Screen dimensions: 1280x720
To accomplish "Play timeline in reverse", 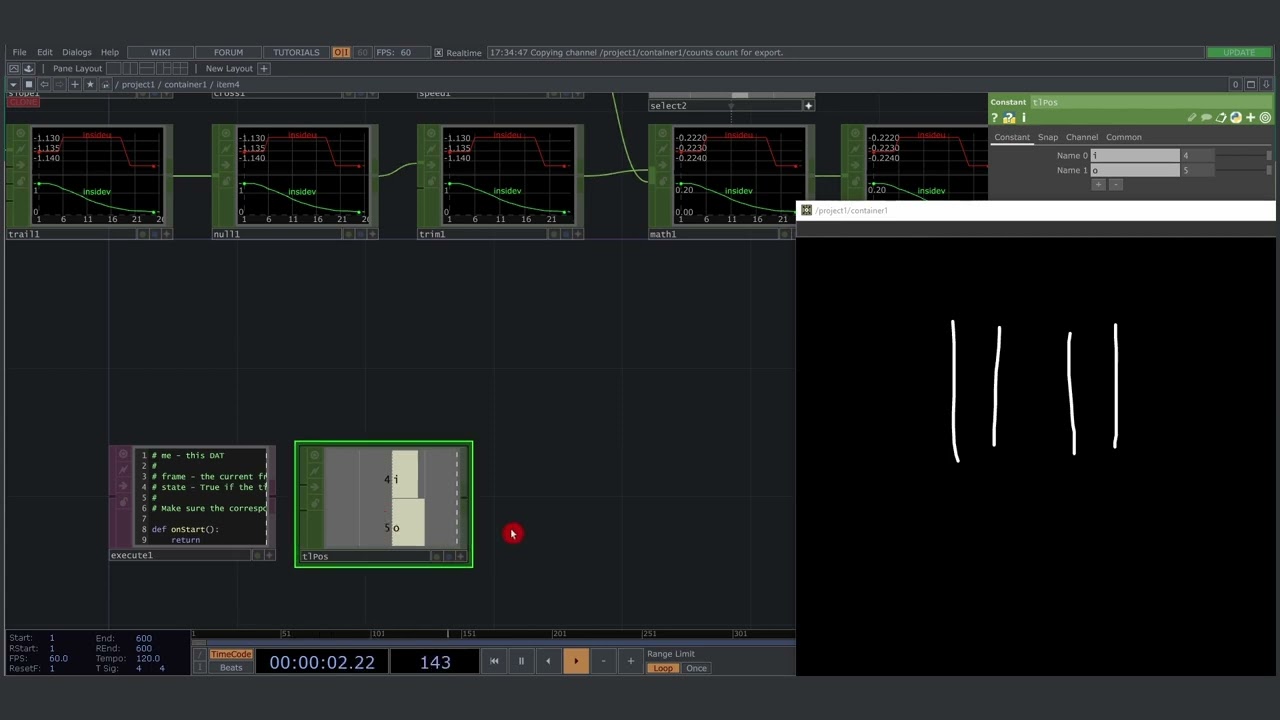I will pyautogui.click(x=548, y=661).
